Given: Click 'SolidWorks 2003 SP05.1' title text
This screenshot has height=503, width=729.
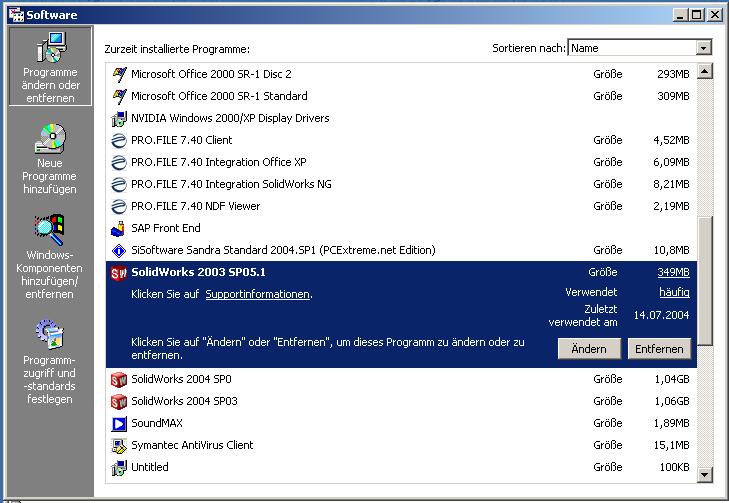Looking at the screenshot, I should (198, 272).
